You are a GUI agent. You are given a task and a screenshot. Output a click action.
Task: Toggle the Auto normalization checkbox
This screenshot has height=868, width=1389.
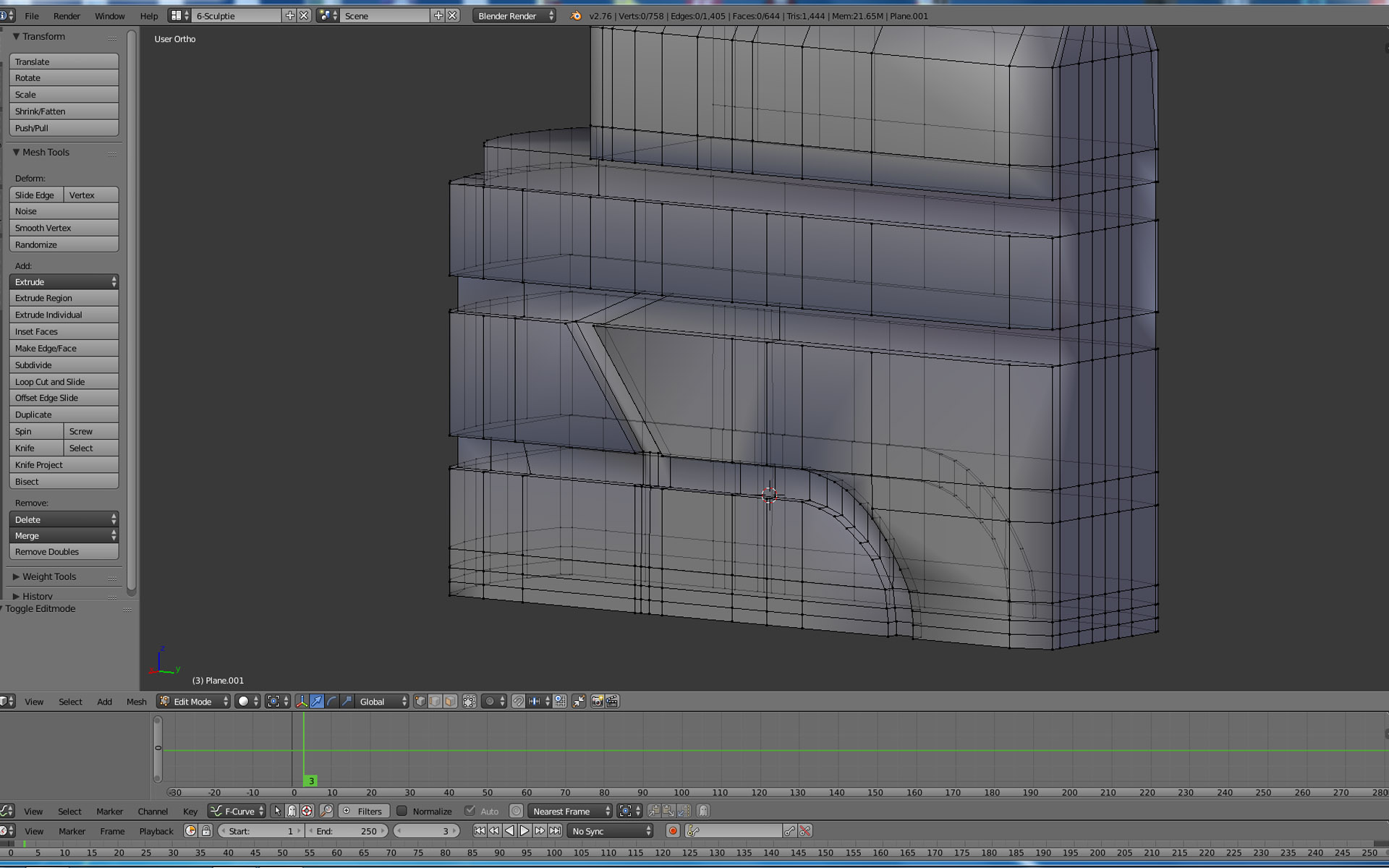(470, 811)
